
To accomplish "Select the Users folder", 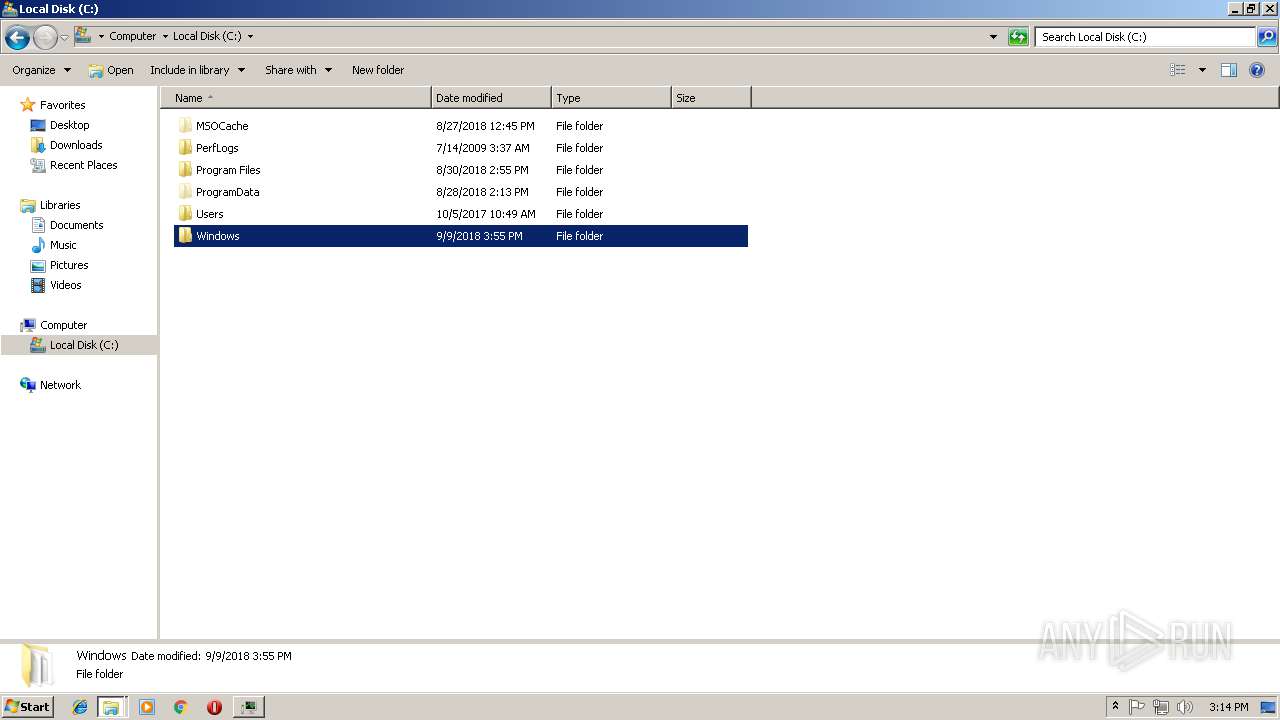I will click(209, 214).
